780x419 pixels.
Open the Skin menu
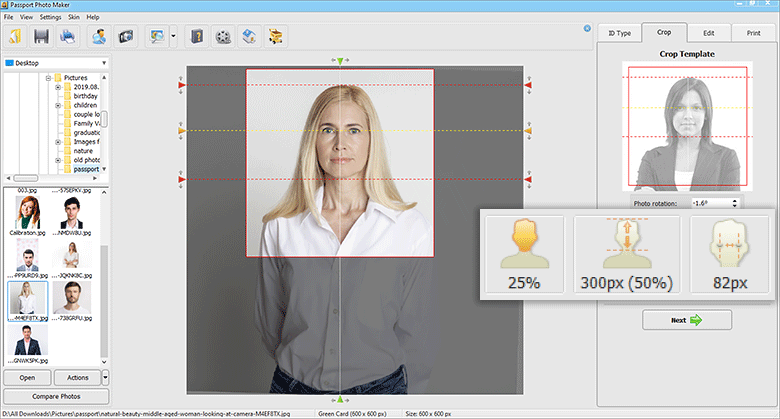click(x=74, y=17)
